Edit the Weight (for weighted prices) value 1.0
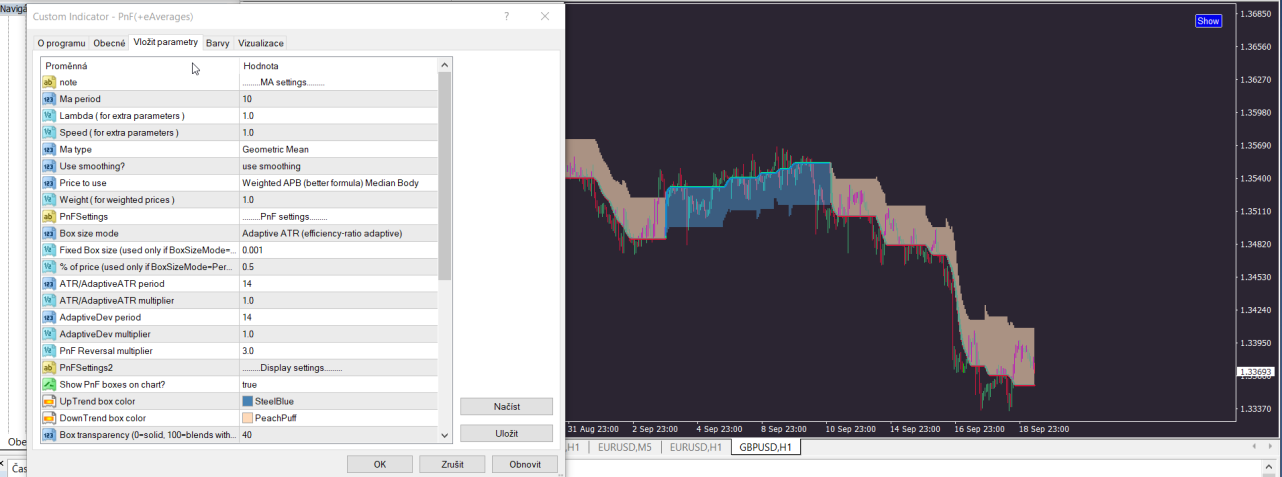The image size is (1282, 477). (339, 200)
